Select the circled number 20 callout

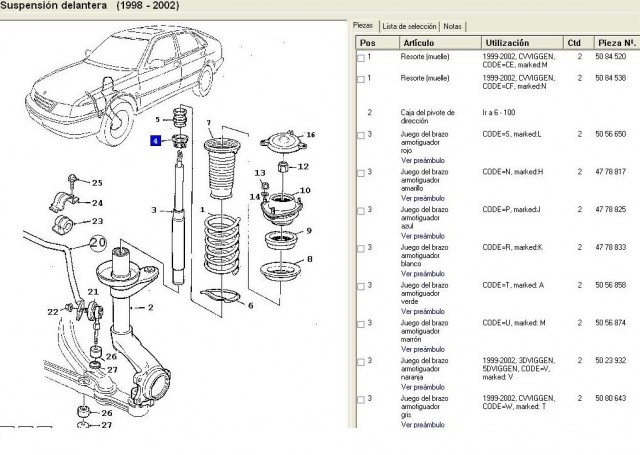[x=98, y=243]
